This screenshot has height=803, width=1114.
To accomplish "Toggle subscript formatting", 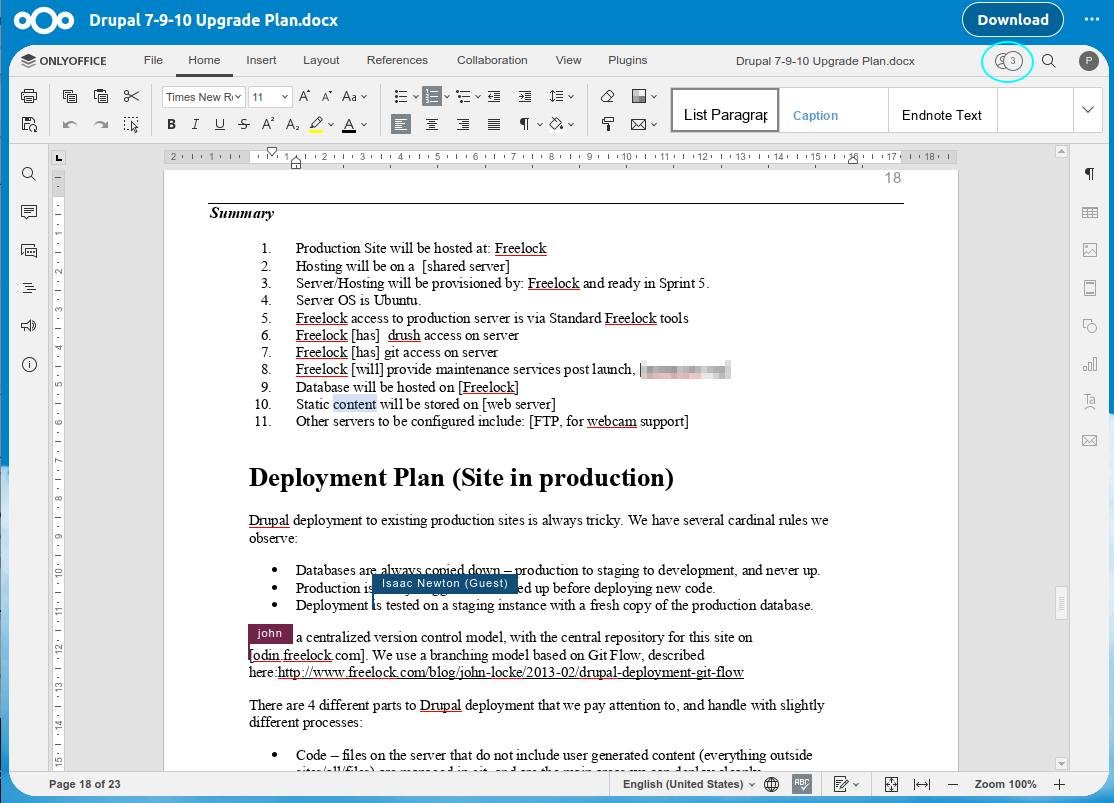I will [292, 124].
